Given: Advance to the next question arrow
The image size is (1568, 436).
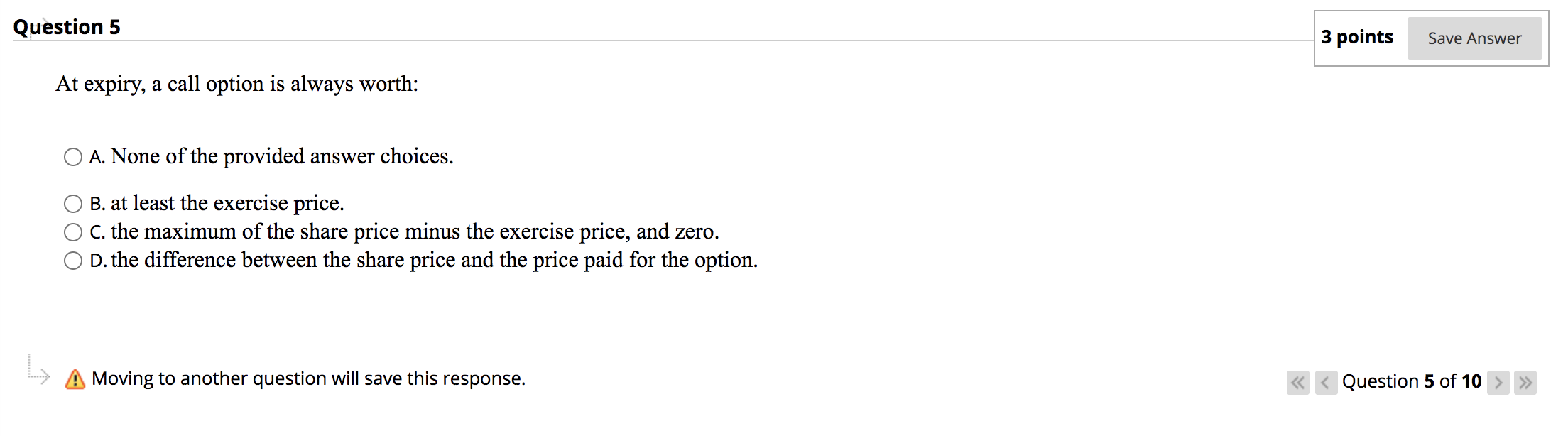Looking at the screenshot, I should coord(1498,383).
